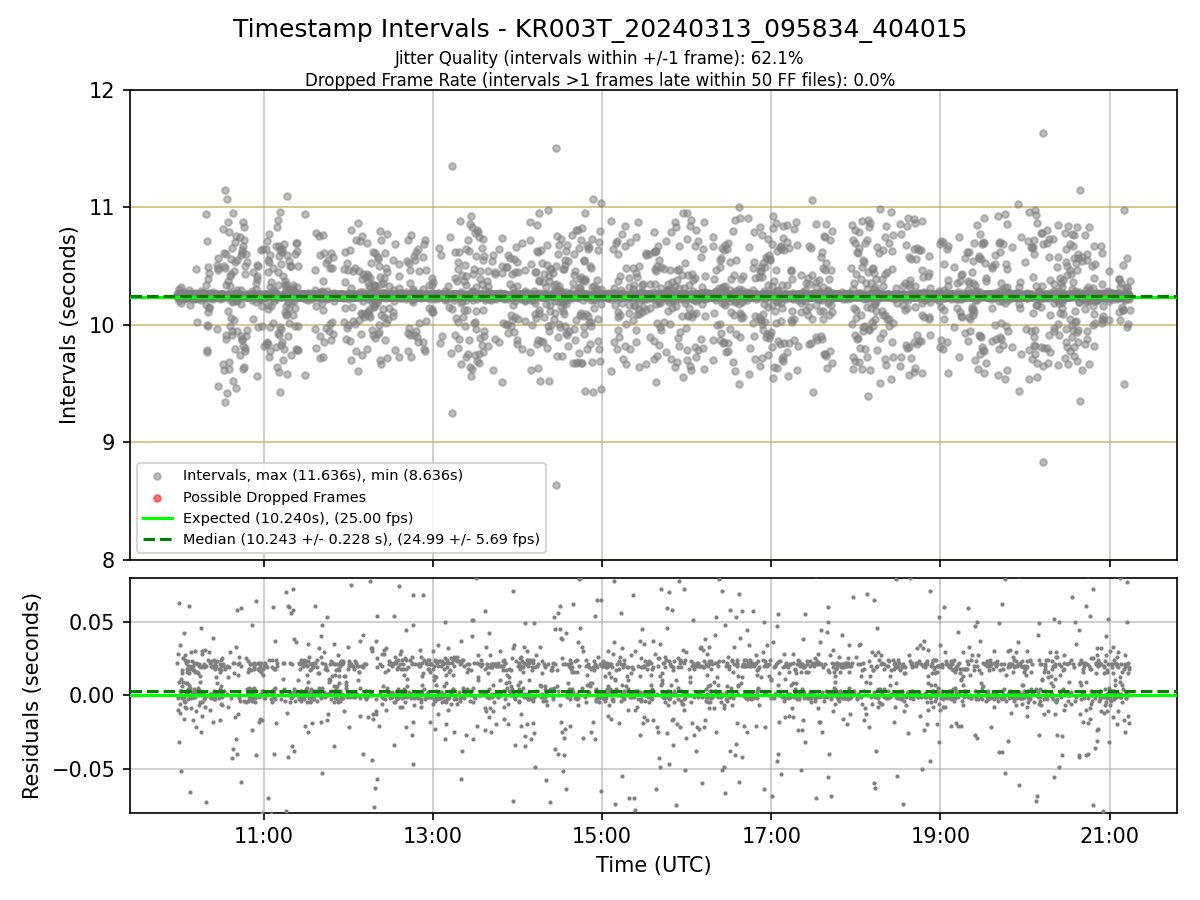Viewport: 1200px width, 900px height.
Task: Click the highest outlier point near 11.6 seconds
Action: click(x=1043, y=133)
